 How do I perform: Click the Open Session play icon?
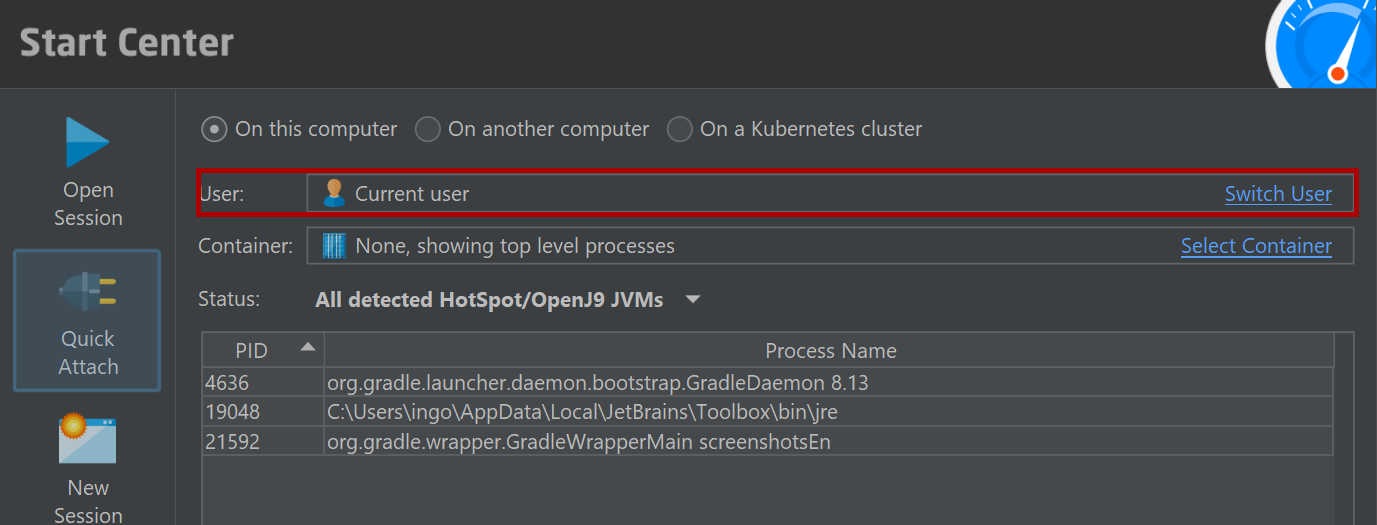coord(87,143)
